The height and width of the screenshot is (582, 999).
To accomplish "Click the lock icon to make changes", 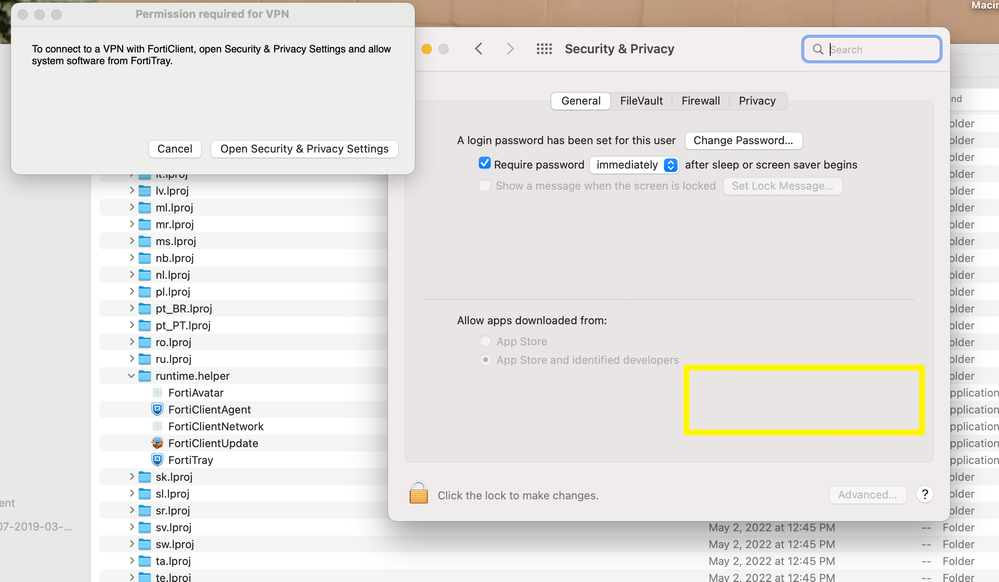I will (x=419, y=493).
